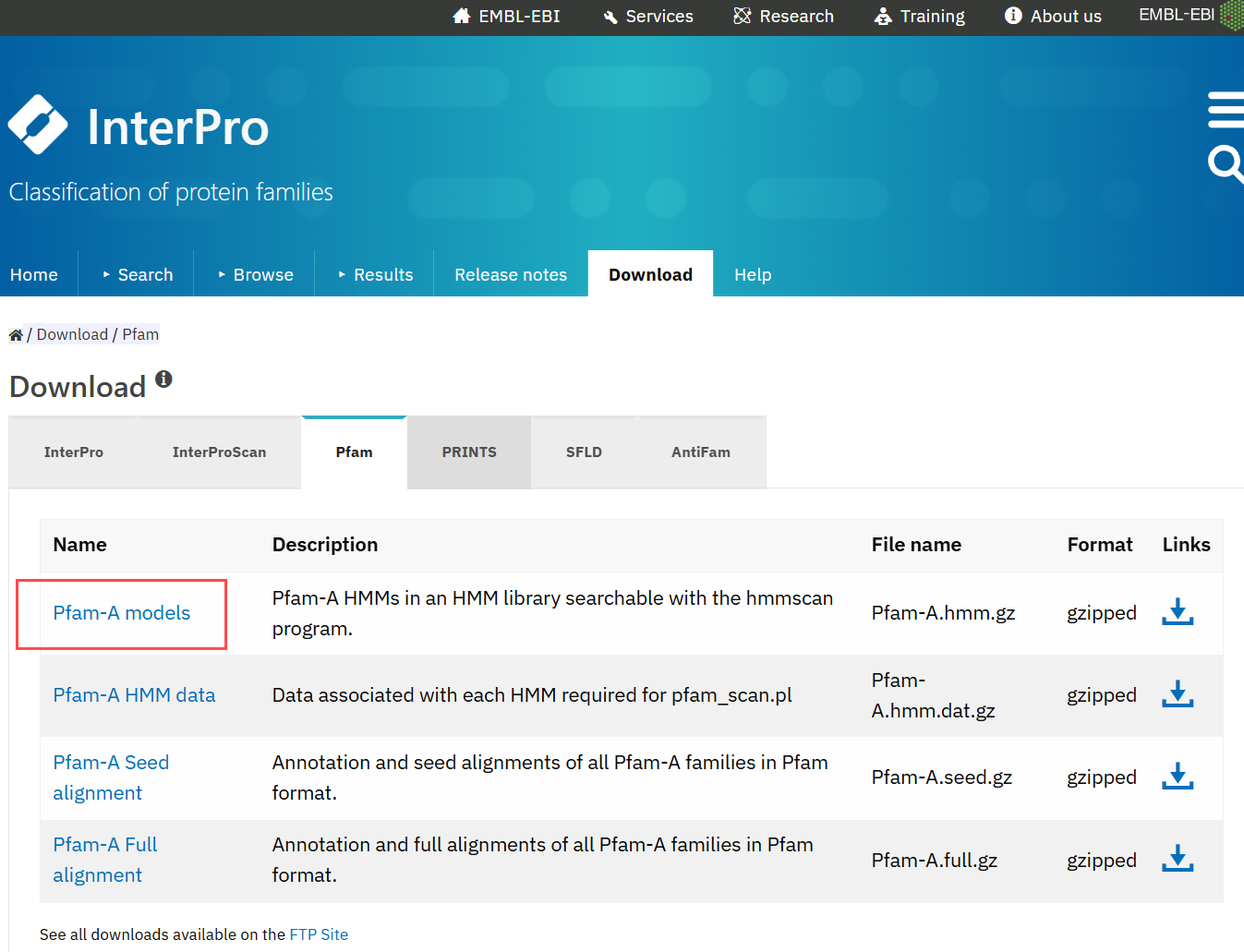Download Pfam-A.full.gz via its download icon
This screenshot has width=1244, height=952.
1178,858
